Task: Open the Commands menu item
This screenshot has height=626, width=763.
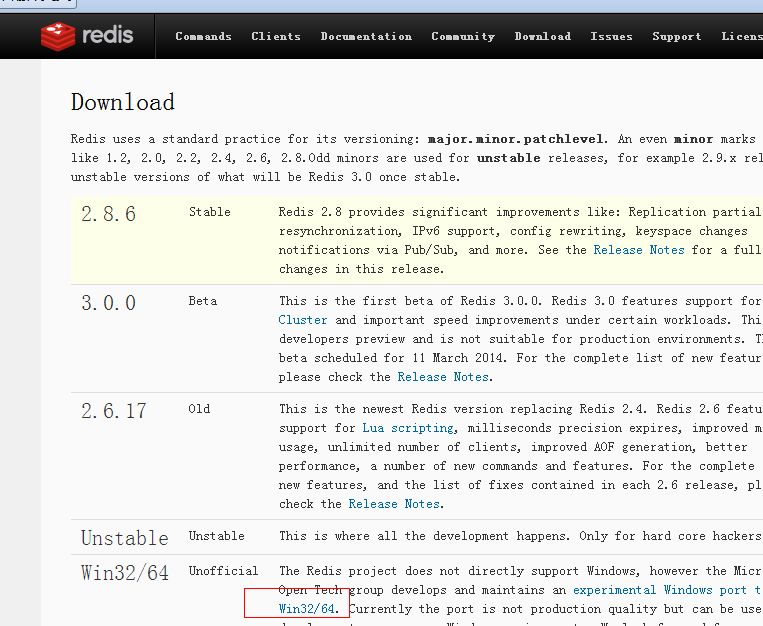Action: tap(203, 36)
